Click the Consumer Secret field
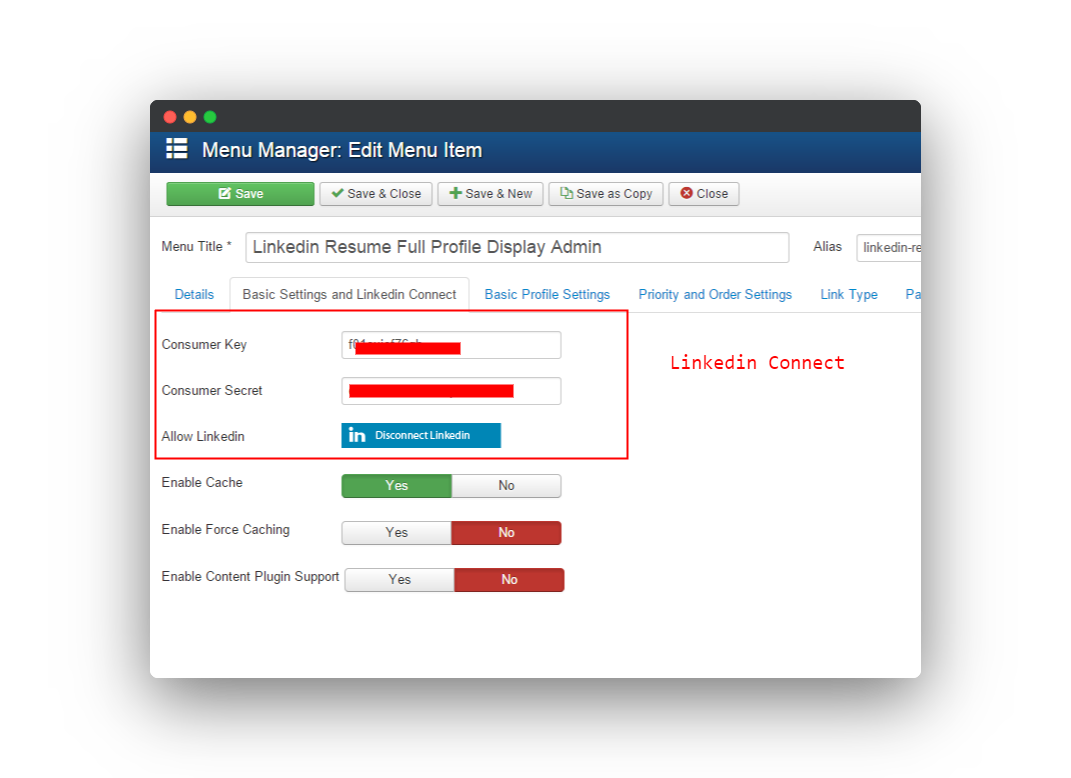 pyautogui.click(x=451, y=391)
